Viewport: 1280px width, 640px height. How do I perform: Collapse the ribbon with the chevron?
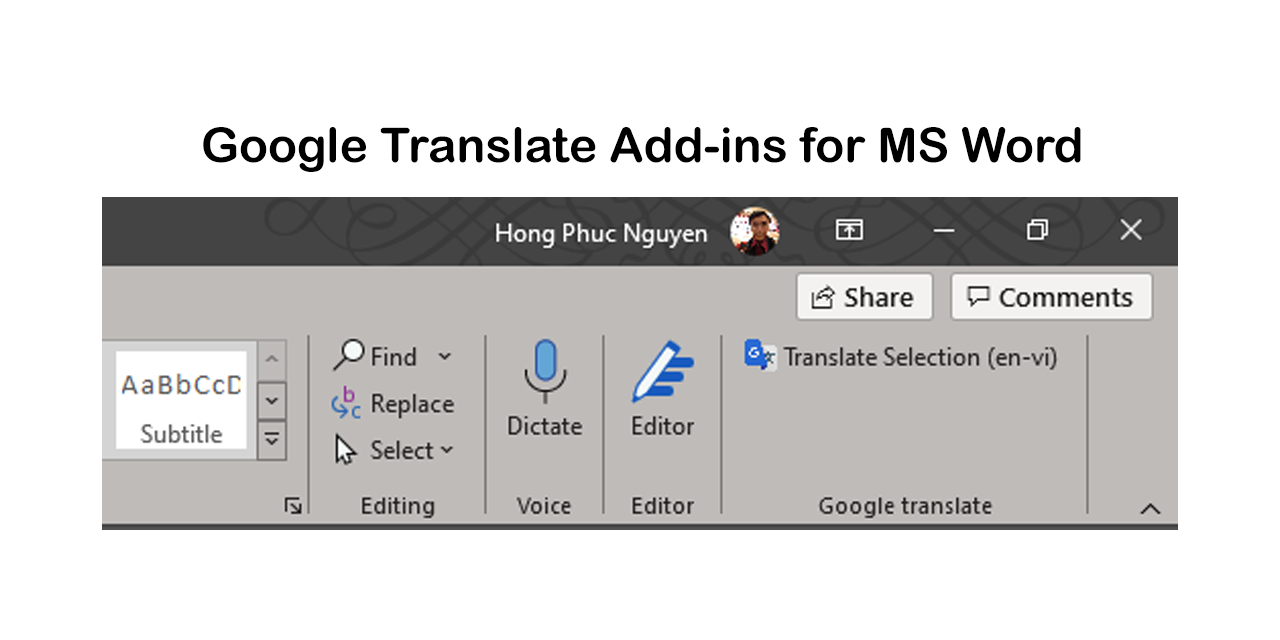tap(1150, 508)
